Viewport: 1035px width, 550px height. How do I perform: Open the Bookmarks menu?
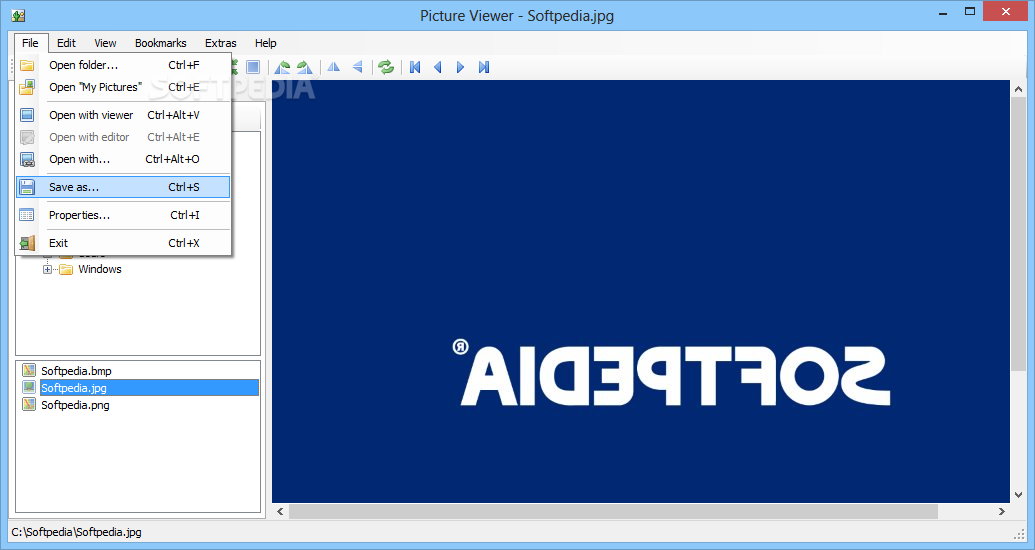pos(160,43)
